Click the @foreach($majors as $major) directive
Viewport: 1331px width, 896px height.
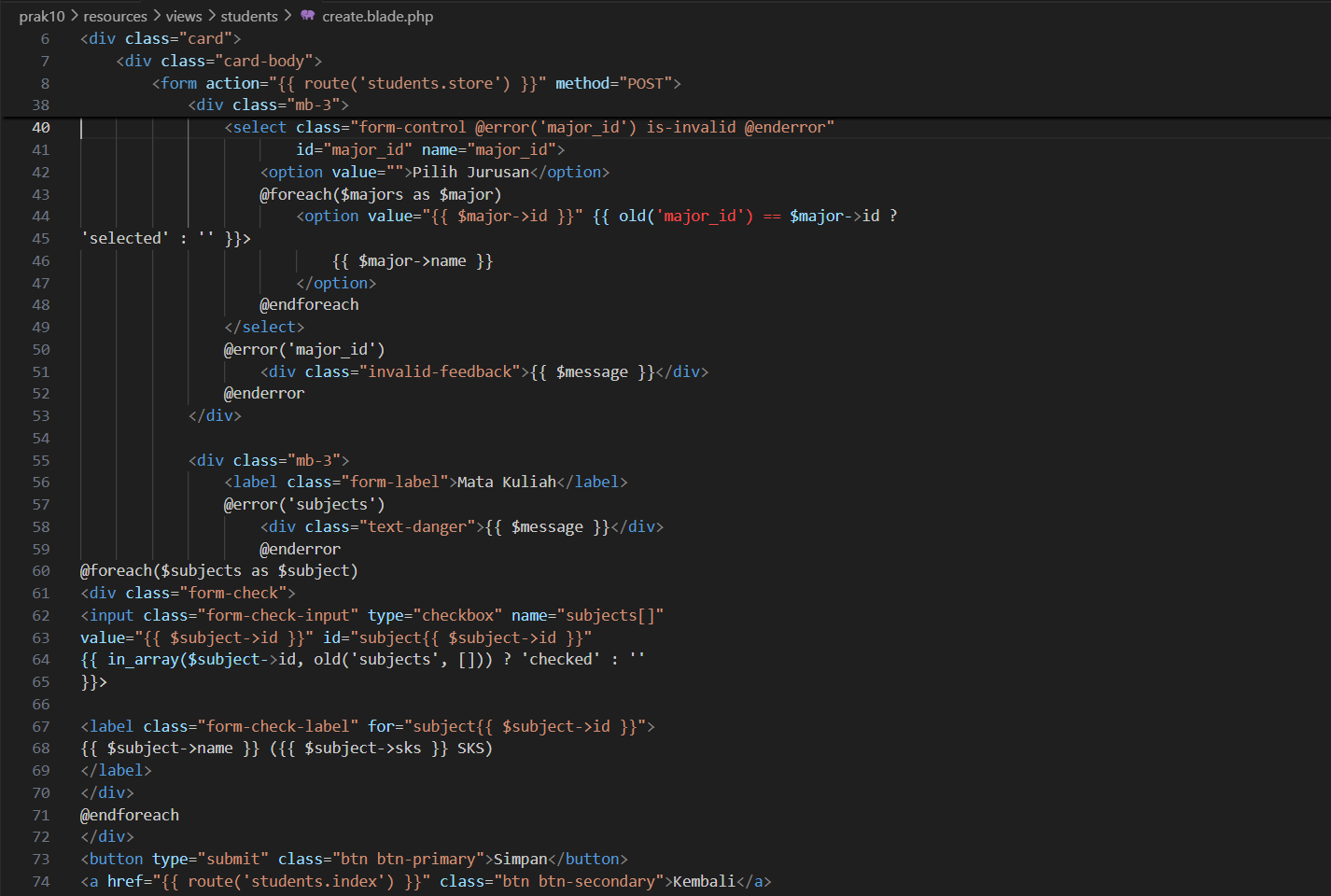coord(381,194)
